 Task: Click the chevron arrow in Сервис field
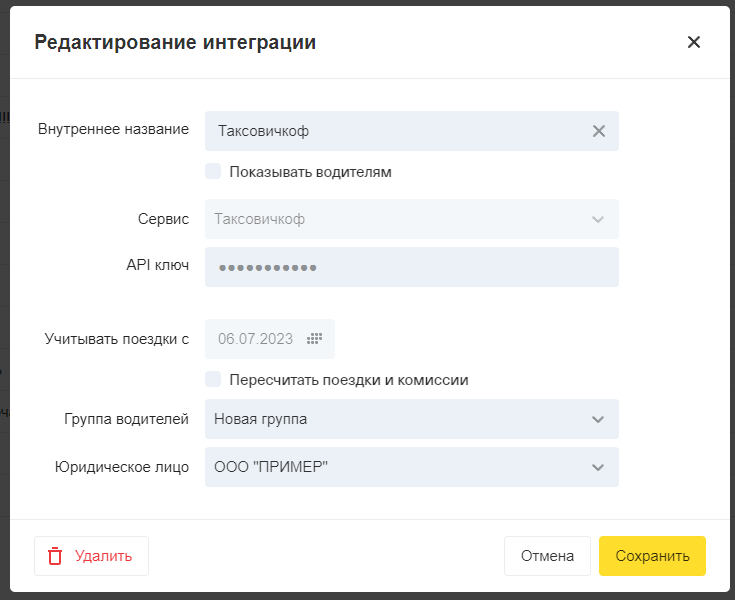[x=598, y=219]
